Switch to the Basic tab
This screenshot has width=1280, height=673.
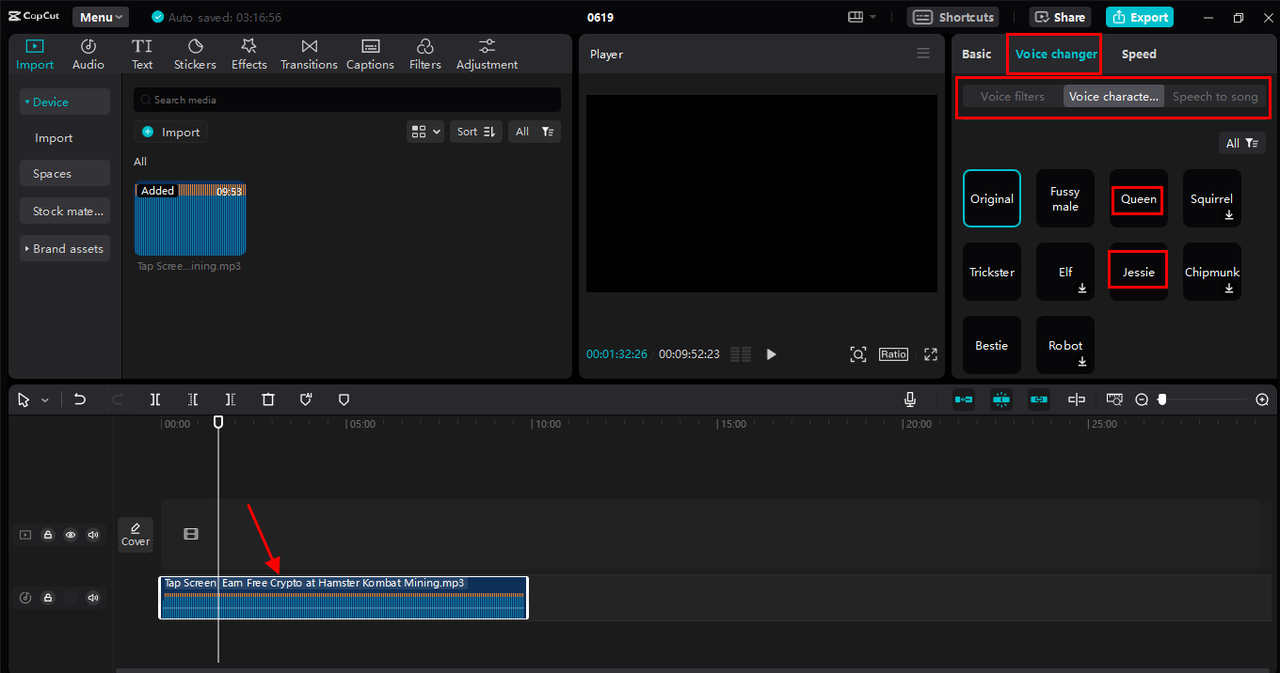977,54
